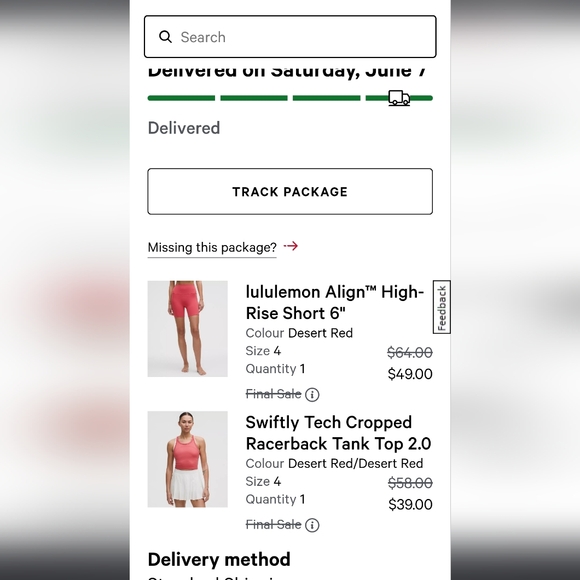580x580 pixels.
Task: Click the green delivery progress bar first segment
Action: [x=181, y=98]
